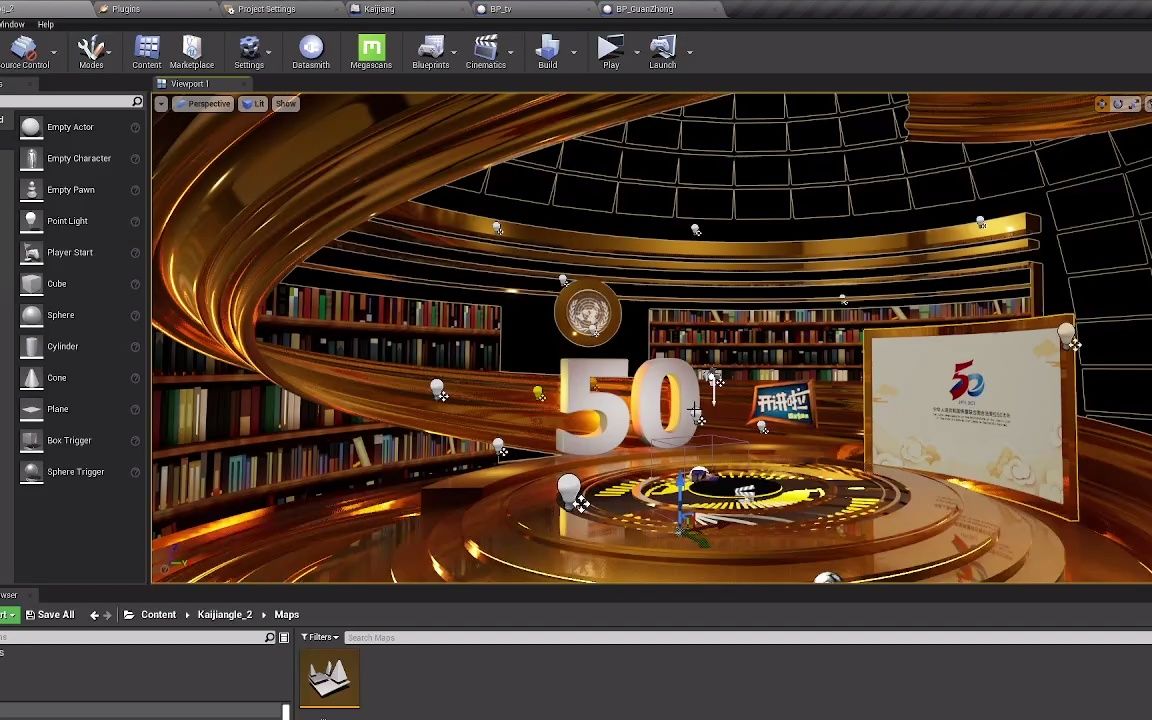Image resolution: width=1152 pixels, height=720 pixels.
Task: Open the Filters menu in the Content Browser
Action: (x=320, y=637)
